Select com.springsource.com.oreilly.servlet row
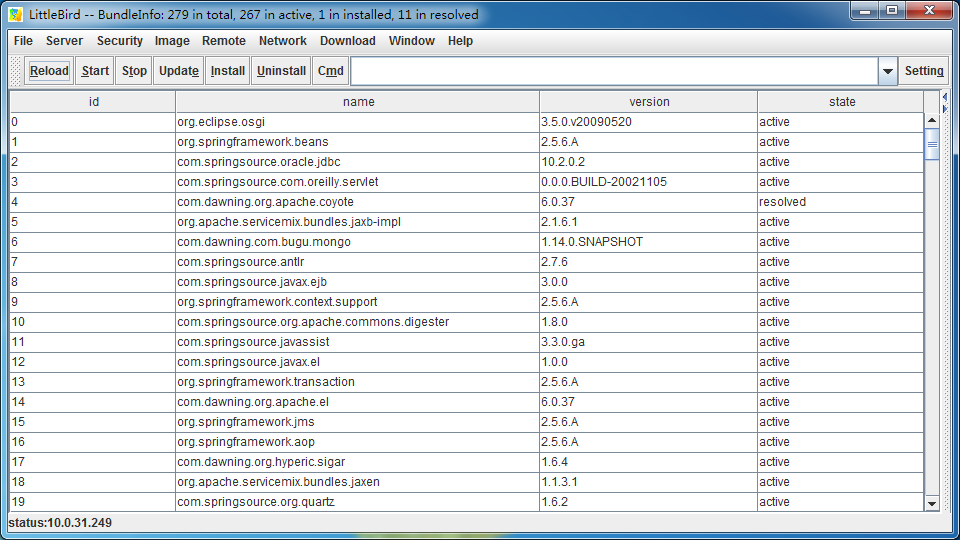960x540 pixels. (x=467, y=182)
